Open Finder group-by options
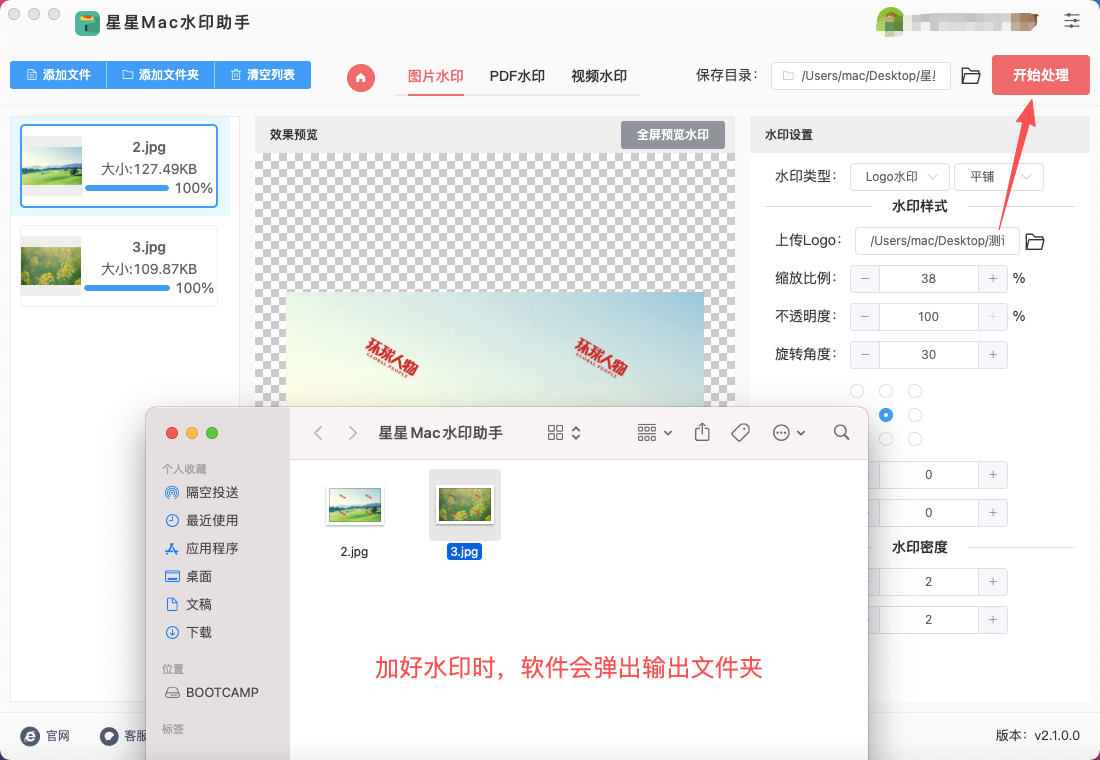This screenshot has height=760, width=1100. pos(655,433)
